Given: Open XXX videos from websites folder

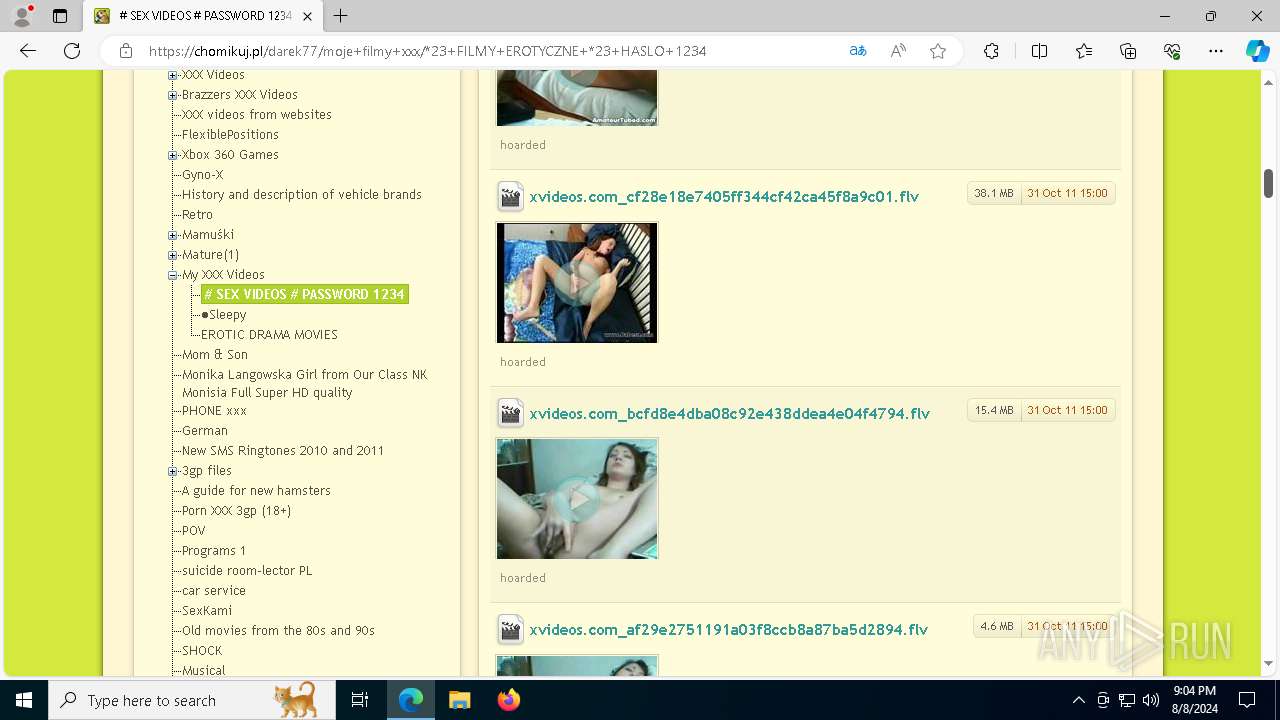Looking at the screenshot, I should pos(257,115).
